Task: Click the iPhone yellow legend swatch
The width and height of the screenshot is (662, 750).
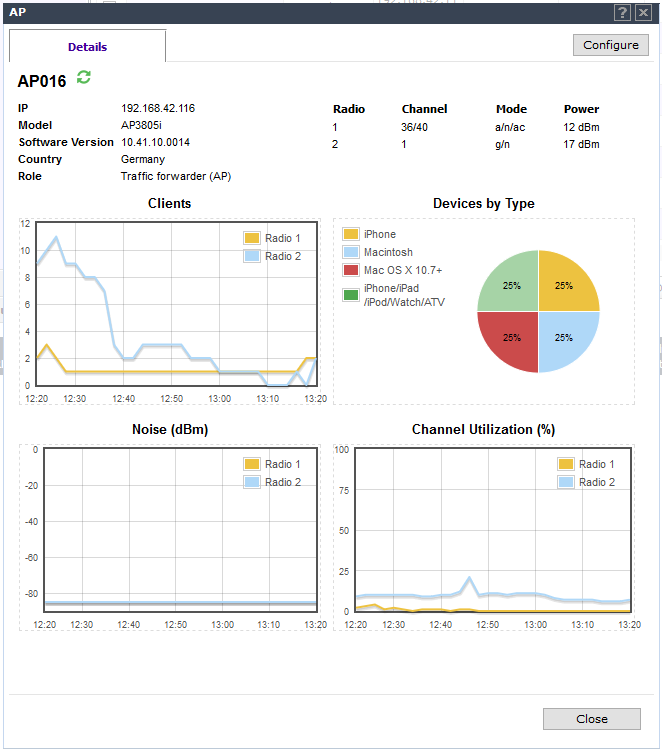Action: tap(351, 234)
